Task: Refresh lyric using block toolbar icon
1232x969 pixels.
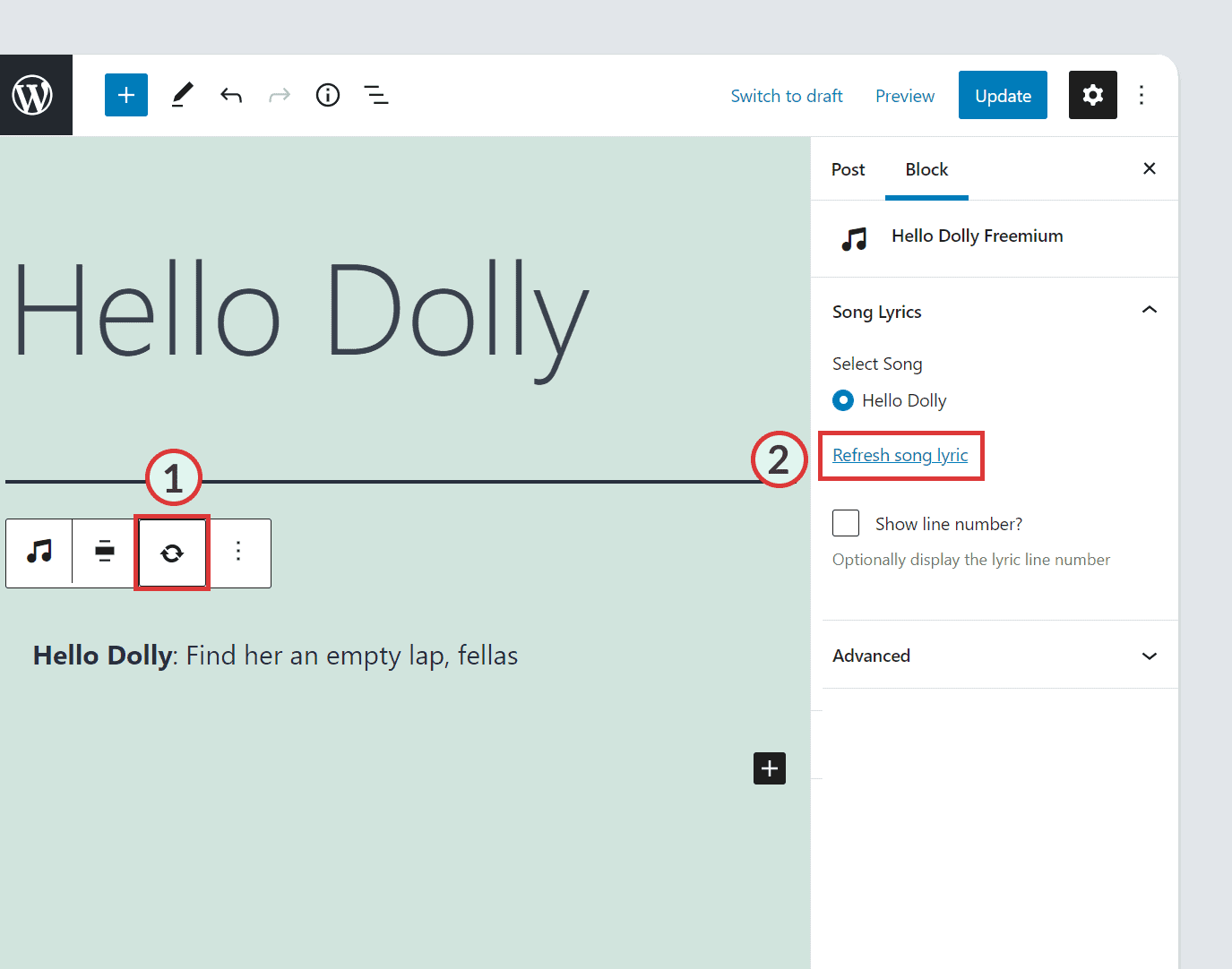Action: click(172, 553)
